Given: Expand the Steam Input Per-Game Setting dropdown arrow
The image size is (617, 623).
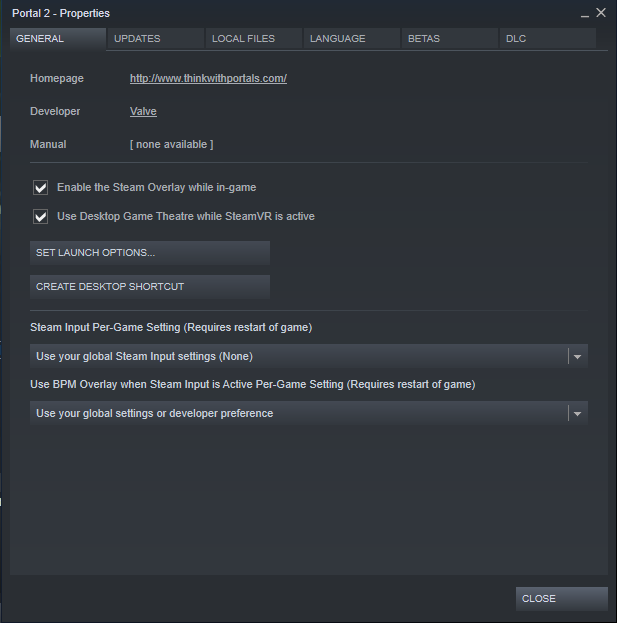Looking at the screenshot, I should click(x=578, y=356).
